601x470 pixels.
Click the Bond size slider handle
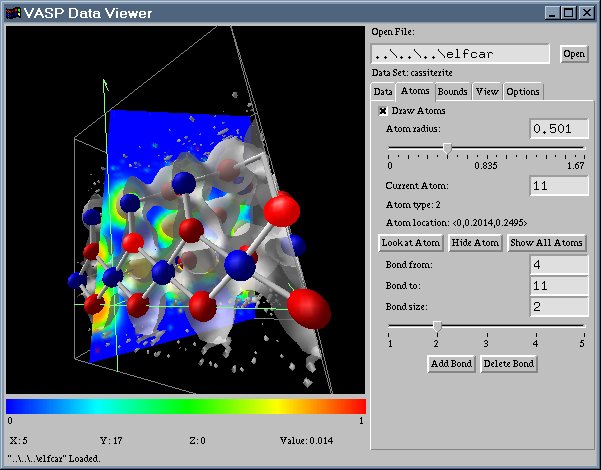coord(437,327)
